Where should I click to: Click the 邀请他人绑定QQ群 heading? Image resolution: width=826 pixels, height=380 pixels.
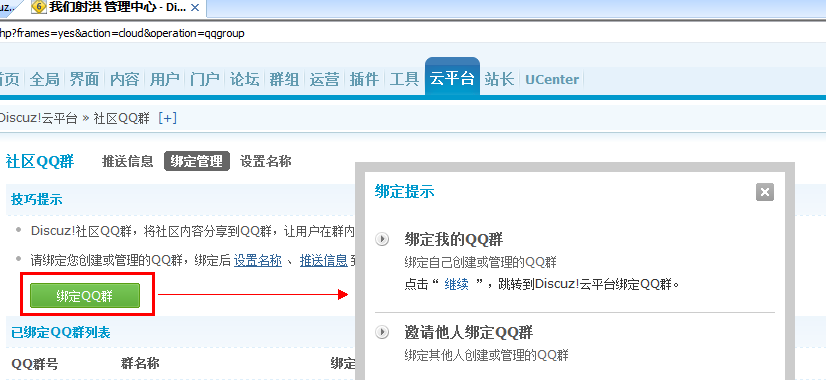(469, 333)
